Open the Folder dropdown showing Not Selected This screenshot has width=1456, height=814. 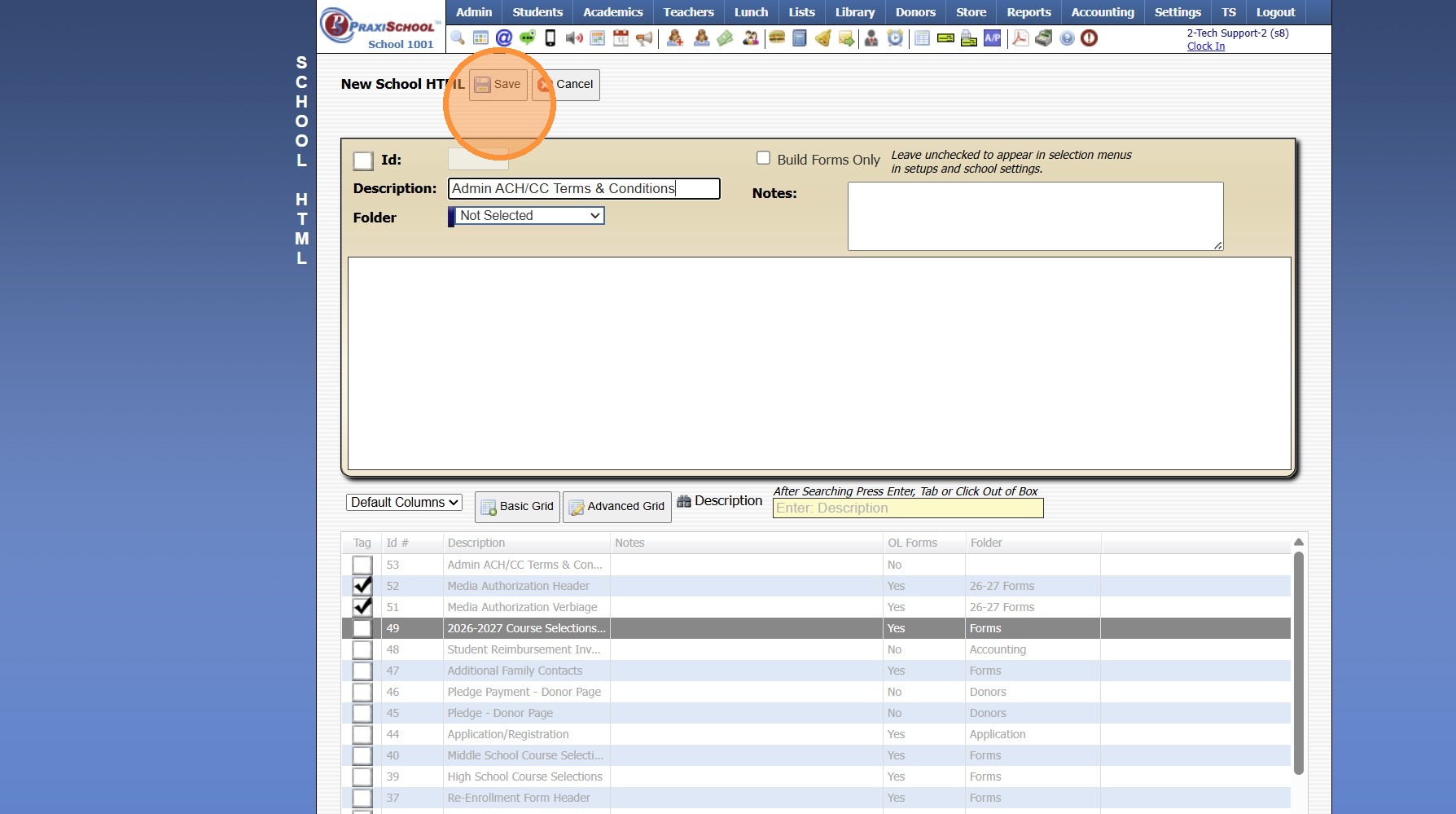click(529, 216)
